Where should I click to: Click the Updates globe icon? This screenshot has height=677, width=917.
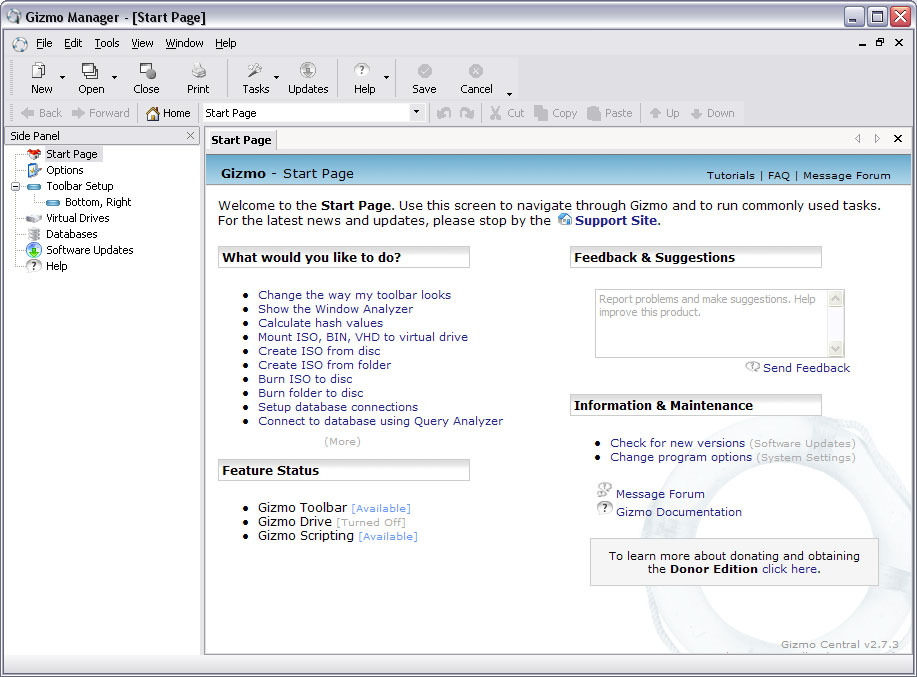click(308, 71)
